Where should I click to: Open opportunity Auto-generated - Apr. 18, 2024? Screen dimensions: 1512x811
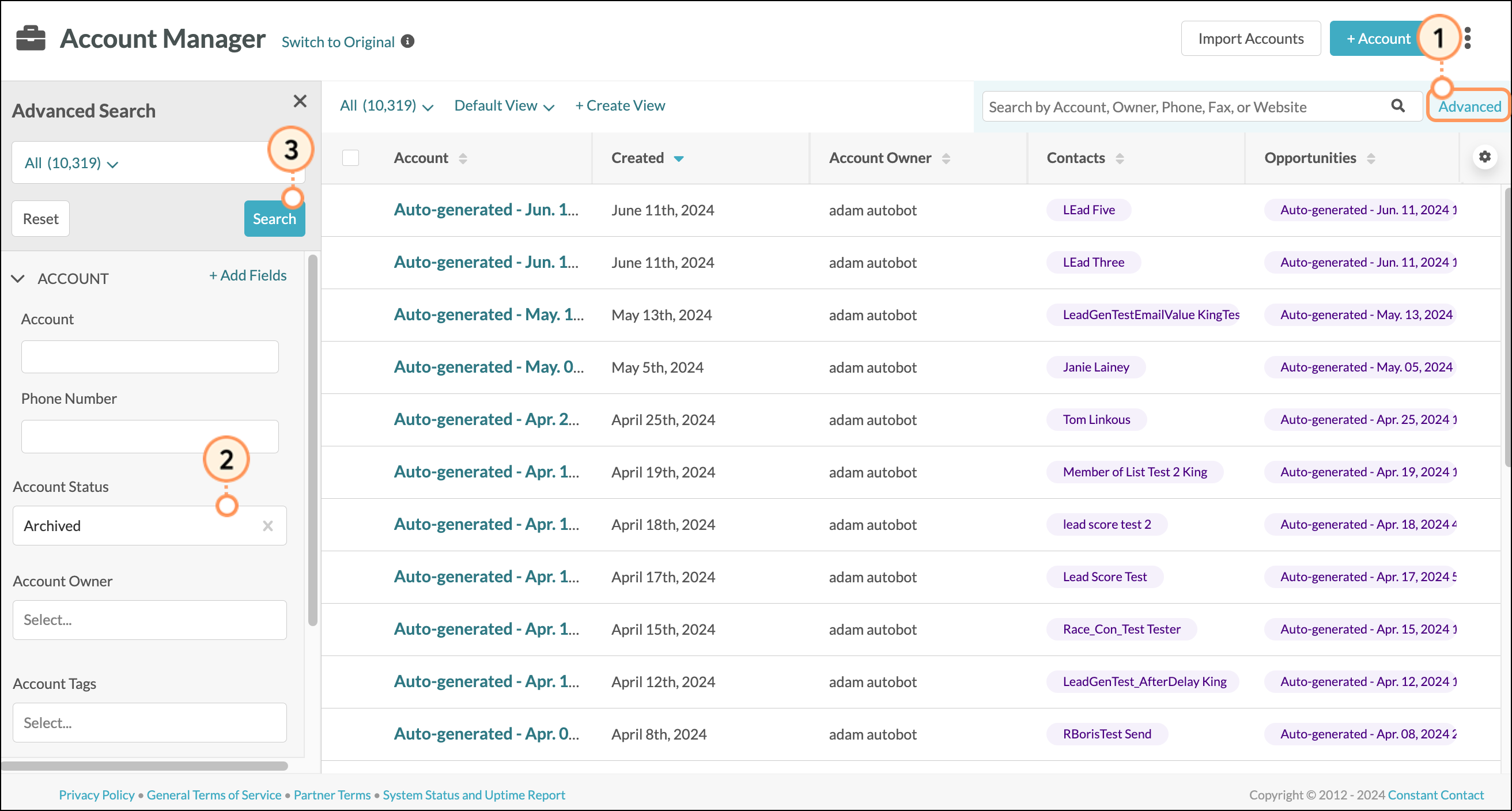point(1360,524)
